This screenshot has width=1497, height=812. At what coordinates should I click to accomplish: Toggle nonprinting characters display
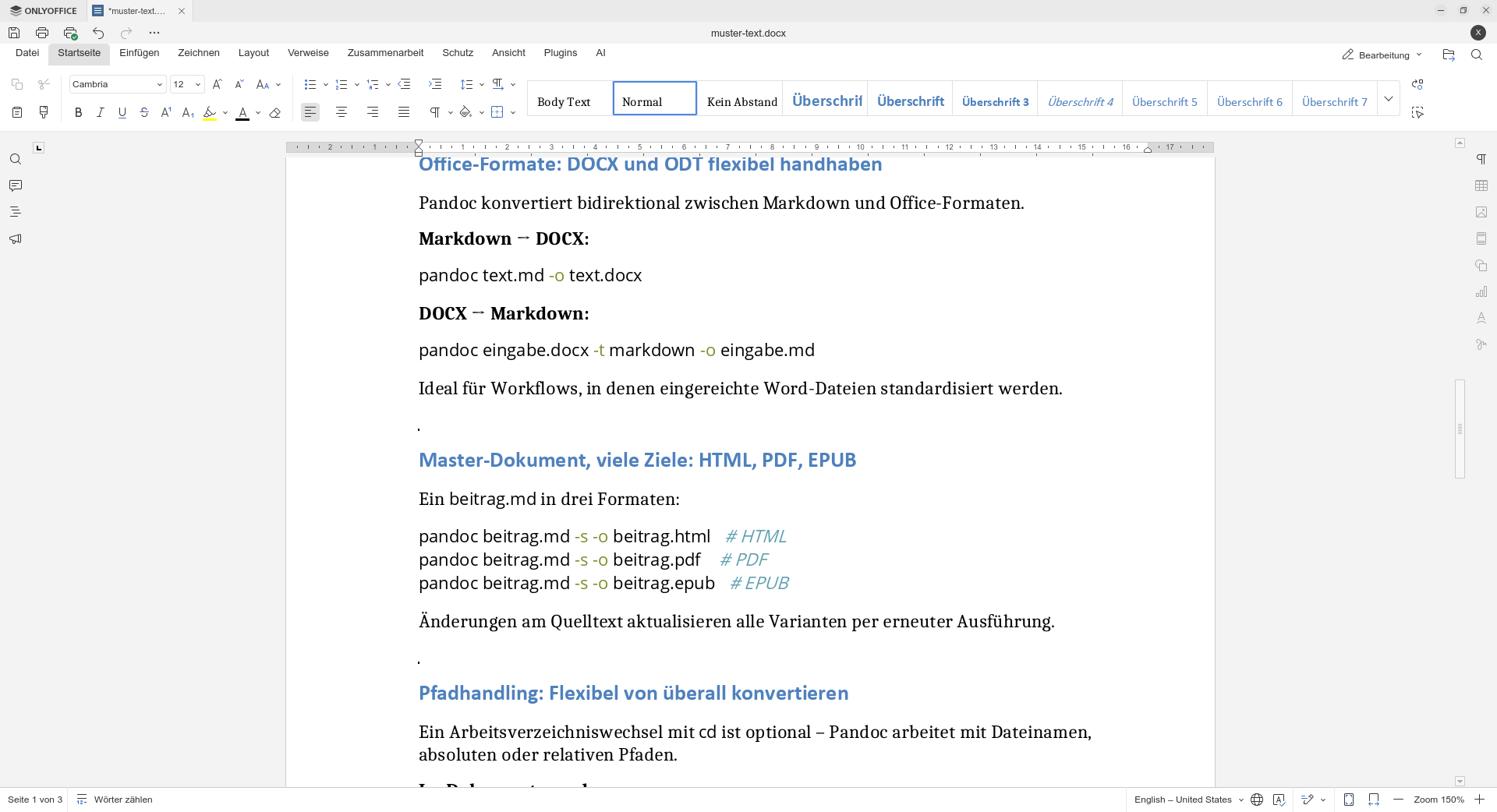tap(435, 112)
